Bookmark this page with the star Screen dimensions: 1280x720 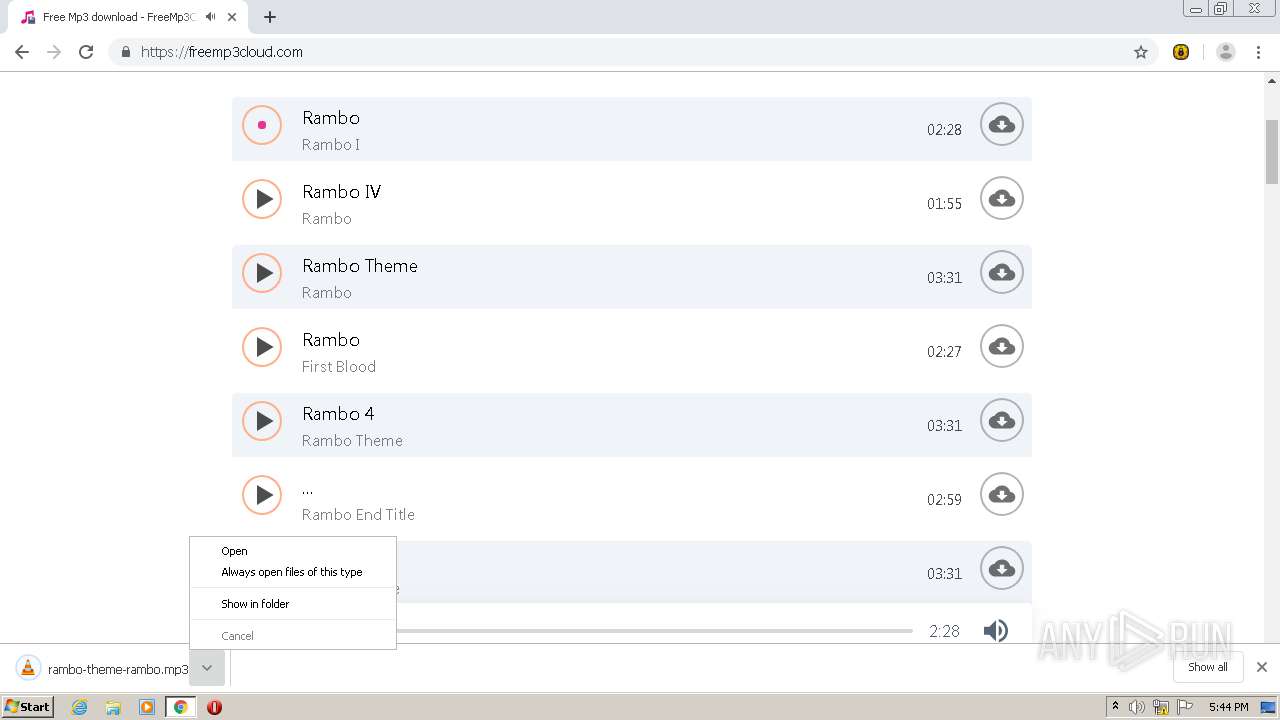(x=1141, y=52)
